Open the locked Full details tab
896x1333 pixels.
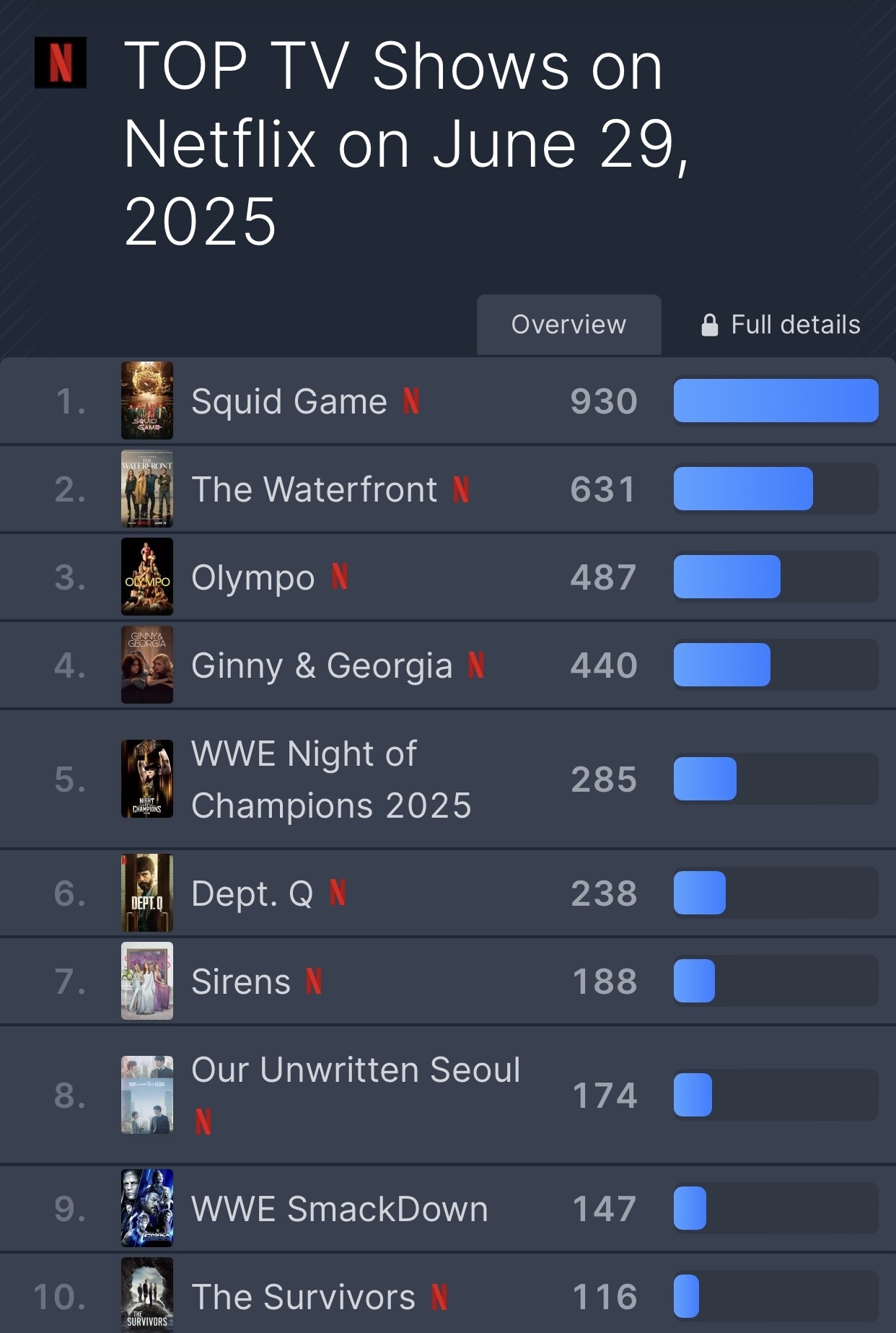point(781,325)
